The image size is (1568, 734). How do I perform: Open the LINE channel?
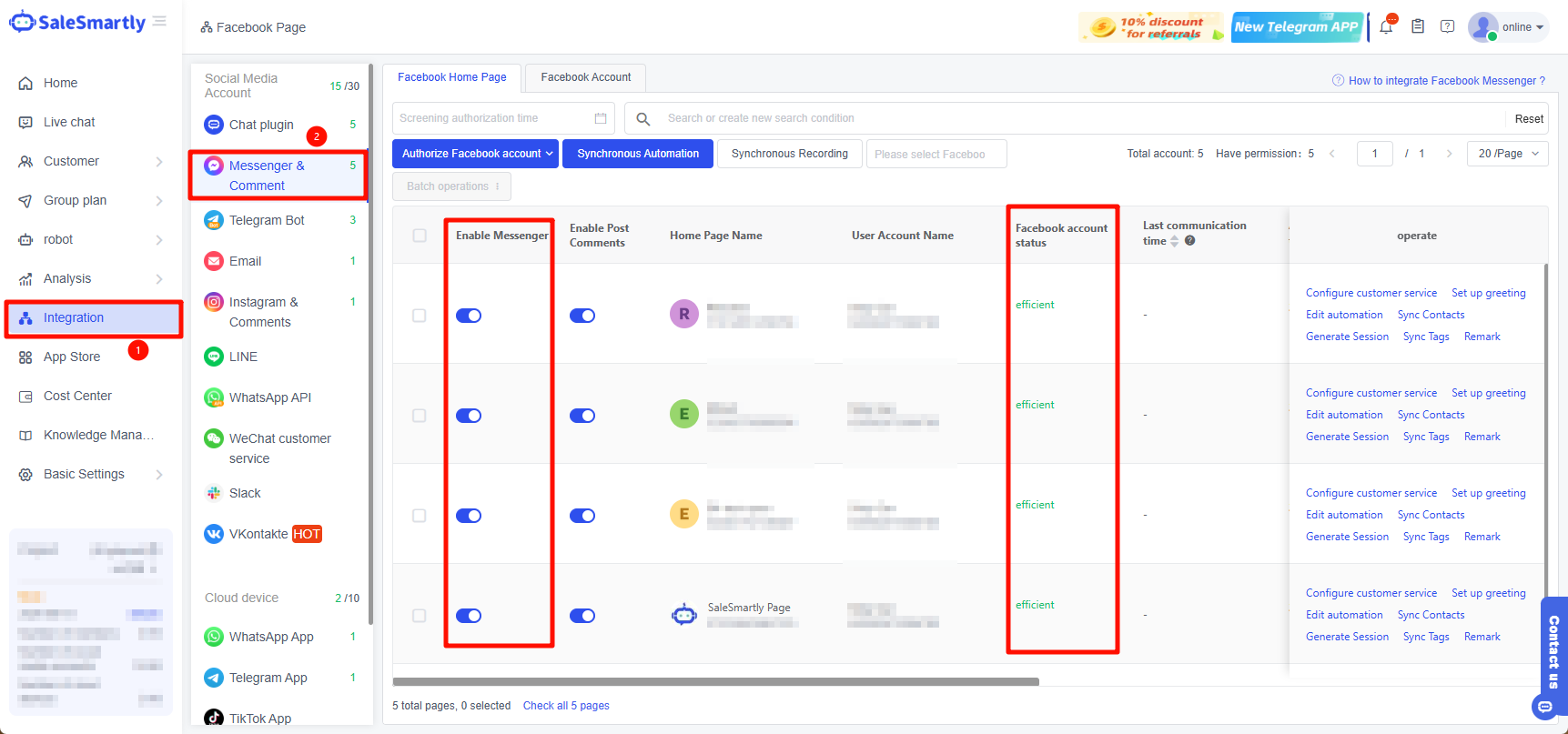tap(243, 357)
